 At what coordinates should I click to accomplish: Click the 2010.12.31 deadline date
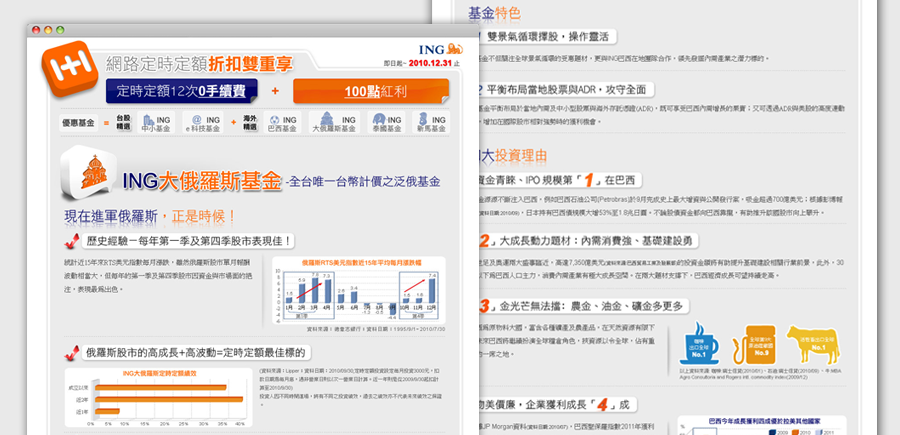(x=430, y=63)
